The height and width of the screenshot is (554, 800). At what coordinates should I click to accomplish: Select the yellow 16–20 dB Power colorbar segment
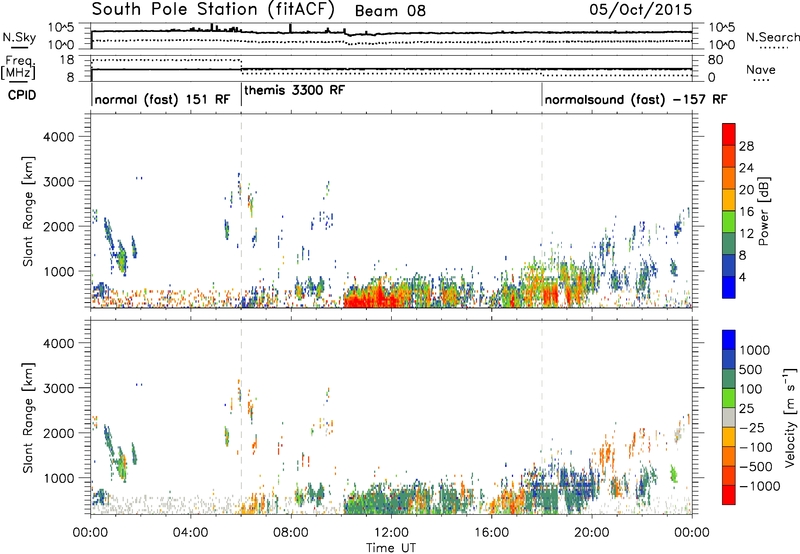point(729,199)
